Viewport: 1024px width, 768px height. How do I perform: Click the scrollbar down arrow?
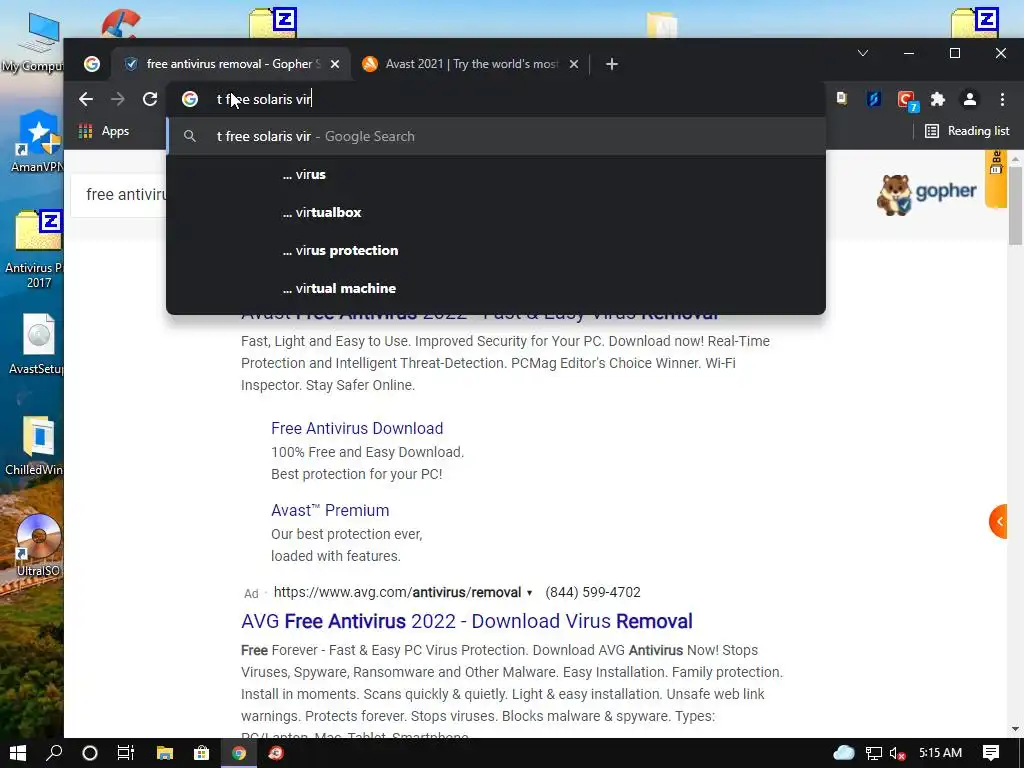pos(1015,729)
